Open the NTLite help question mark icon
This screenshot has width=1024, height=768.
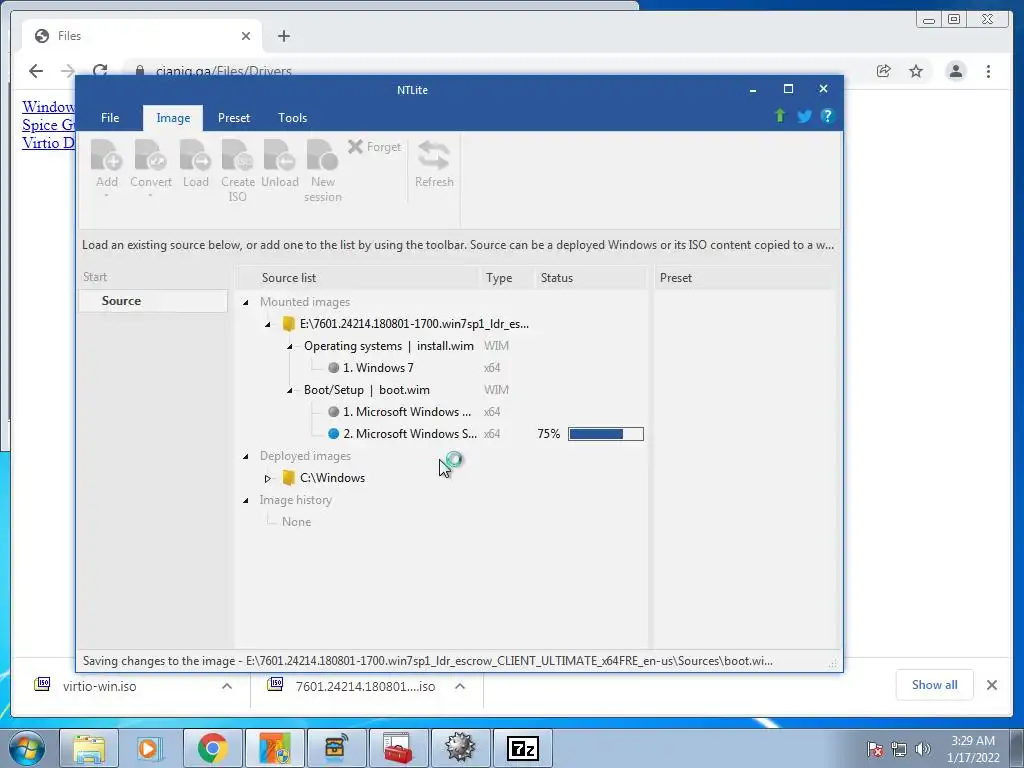pos(827,116)
